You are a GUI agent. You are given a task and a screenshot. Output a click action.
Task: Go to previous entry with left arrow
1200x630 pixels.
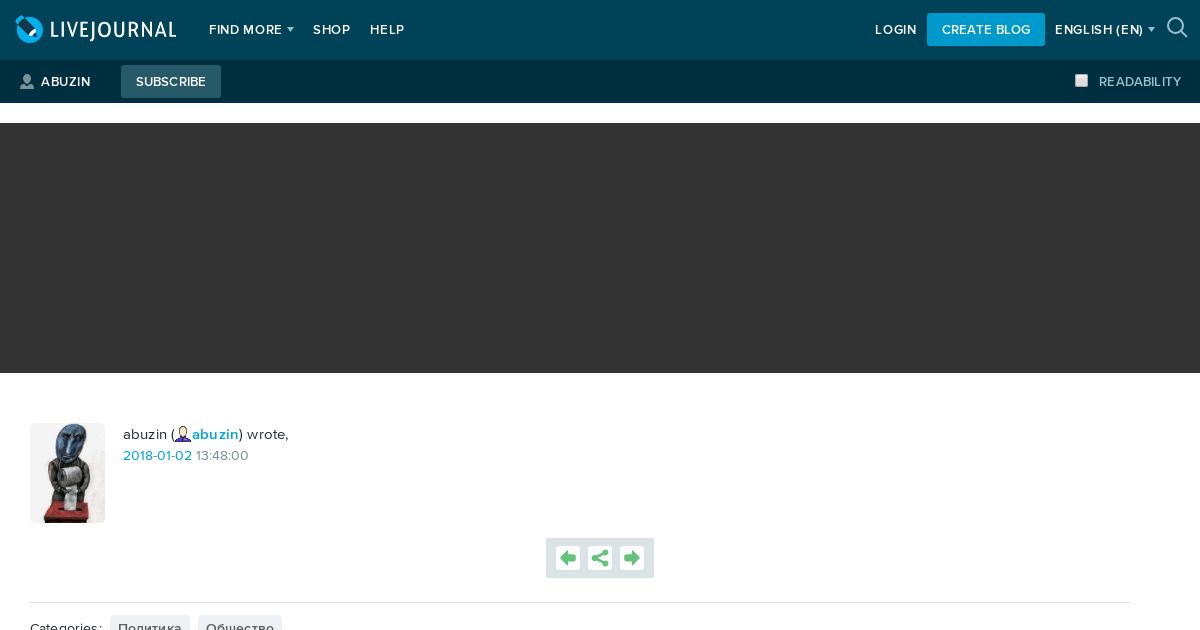point(568,558)
